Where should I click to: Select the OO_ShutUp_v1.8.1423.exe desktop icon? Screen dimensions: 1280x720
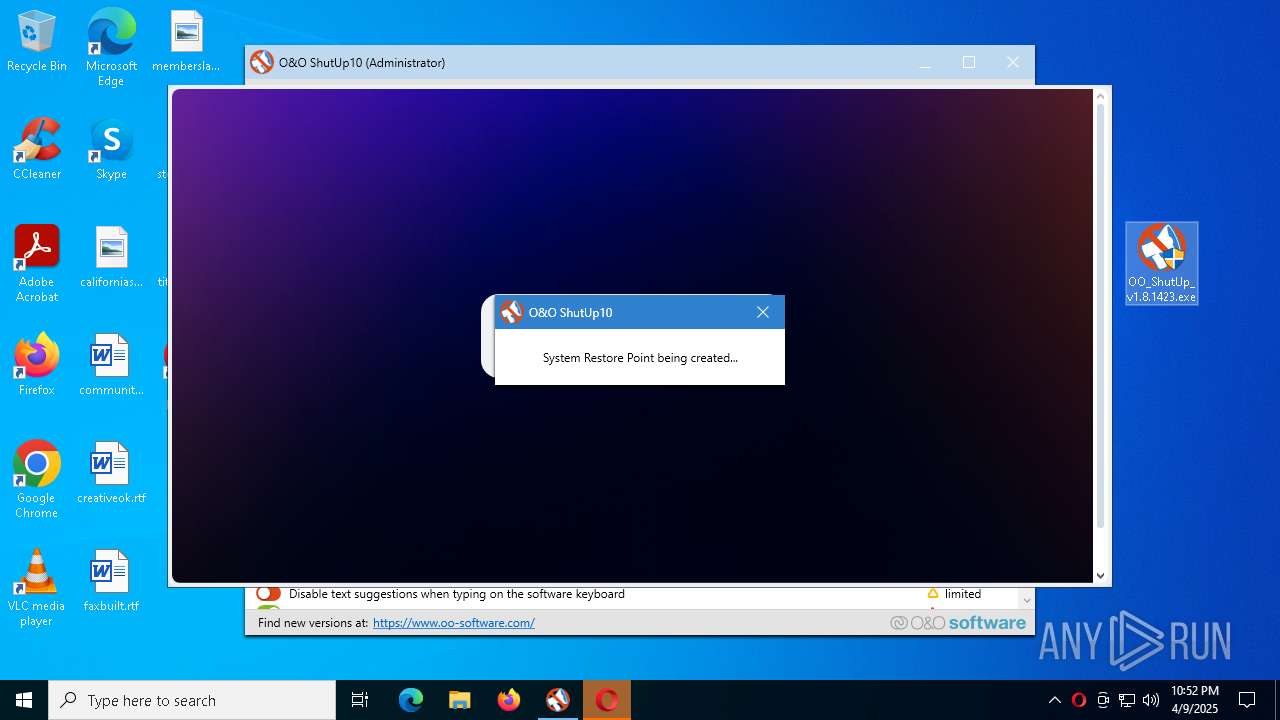1161,263
